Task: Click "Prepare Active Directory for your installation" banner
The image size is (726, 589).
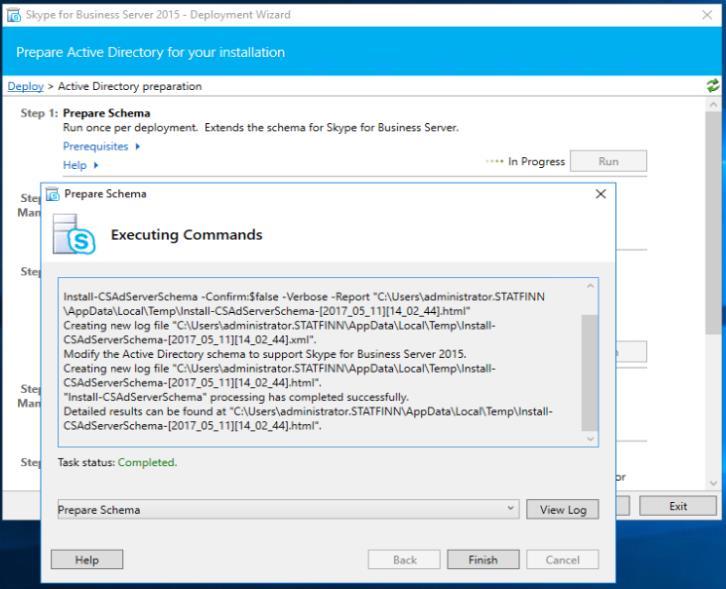Action: (150, 52)
